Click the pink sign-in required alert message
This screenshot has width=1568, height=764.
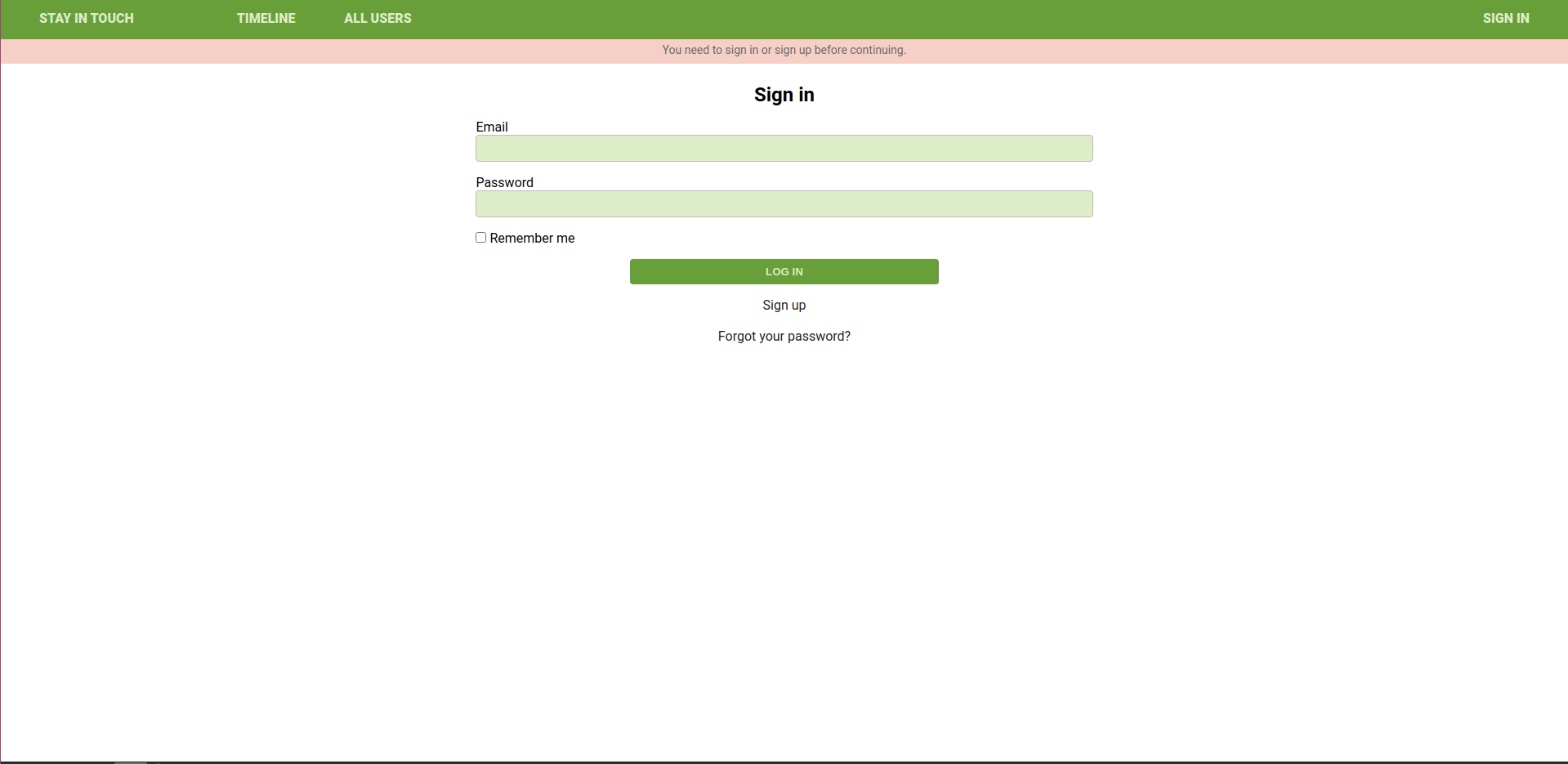coord(784,51)
